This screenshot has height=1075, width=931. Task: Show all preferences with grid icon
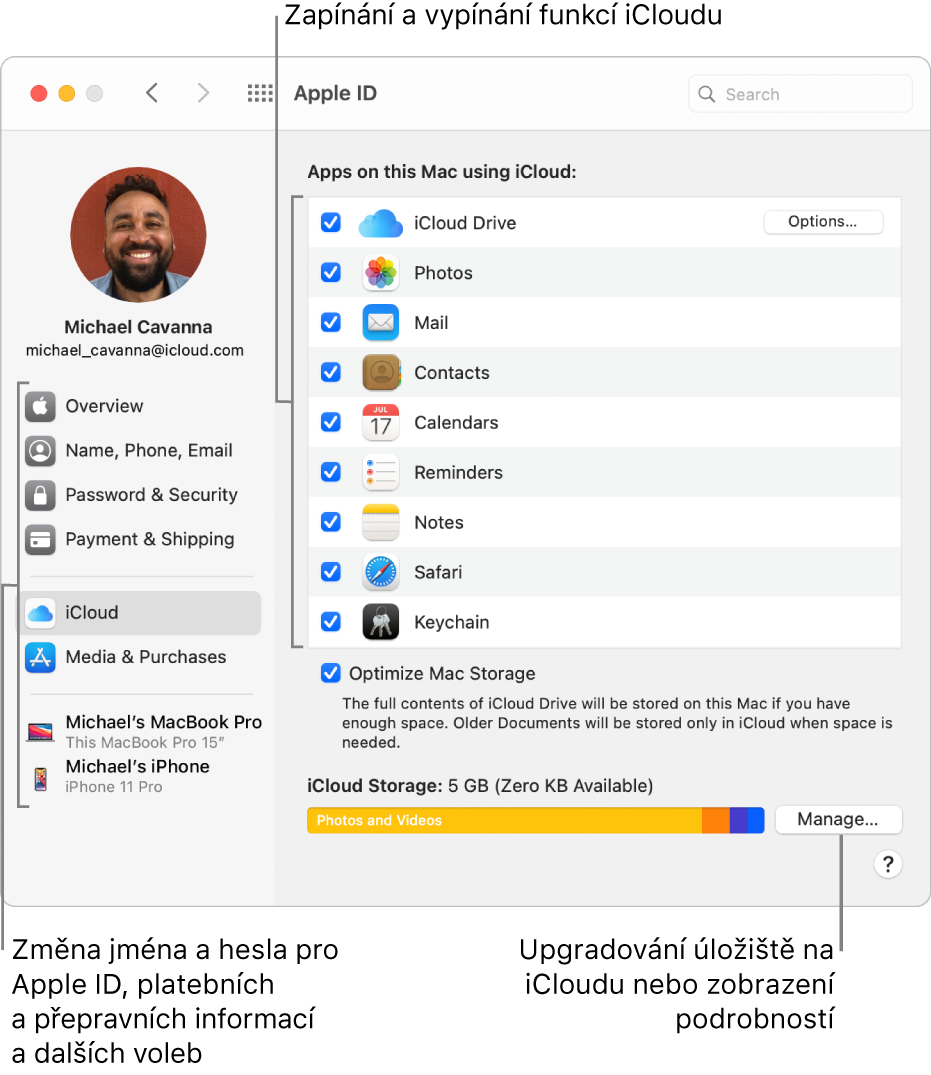(260, 93)
